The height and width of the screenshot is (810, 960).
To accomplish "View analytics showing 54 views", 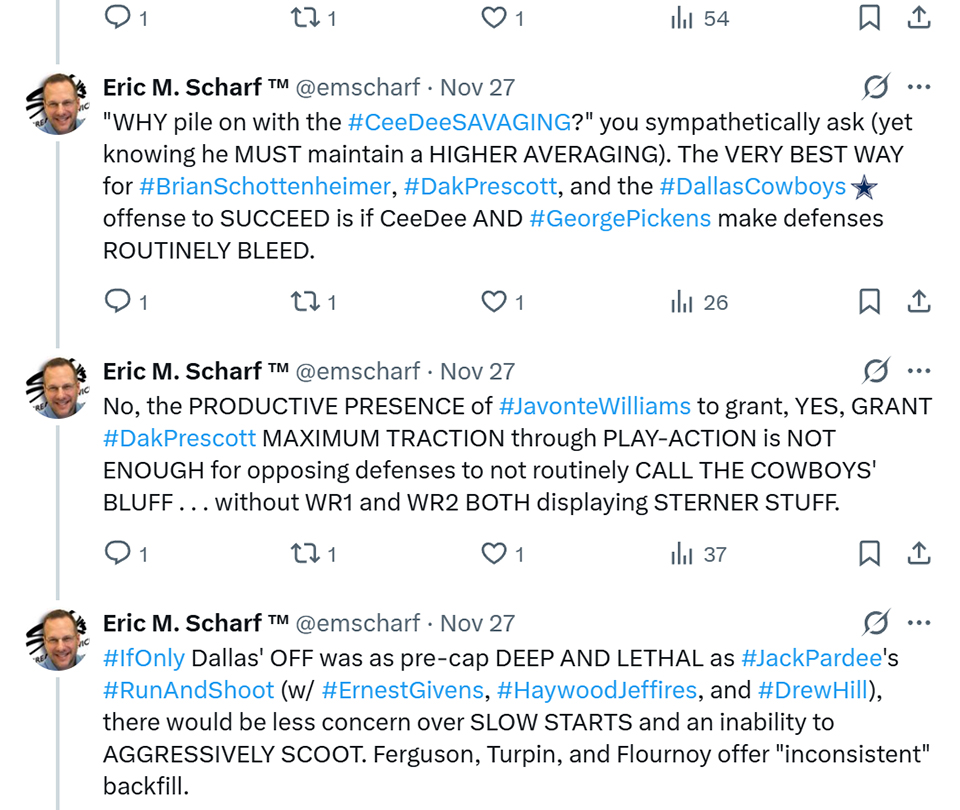I will pos(700,18).
